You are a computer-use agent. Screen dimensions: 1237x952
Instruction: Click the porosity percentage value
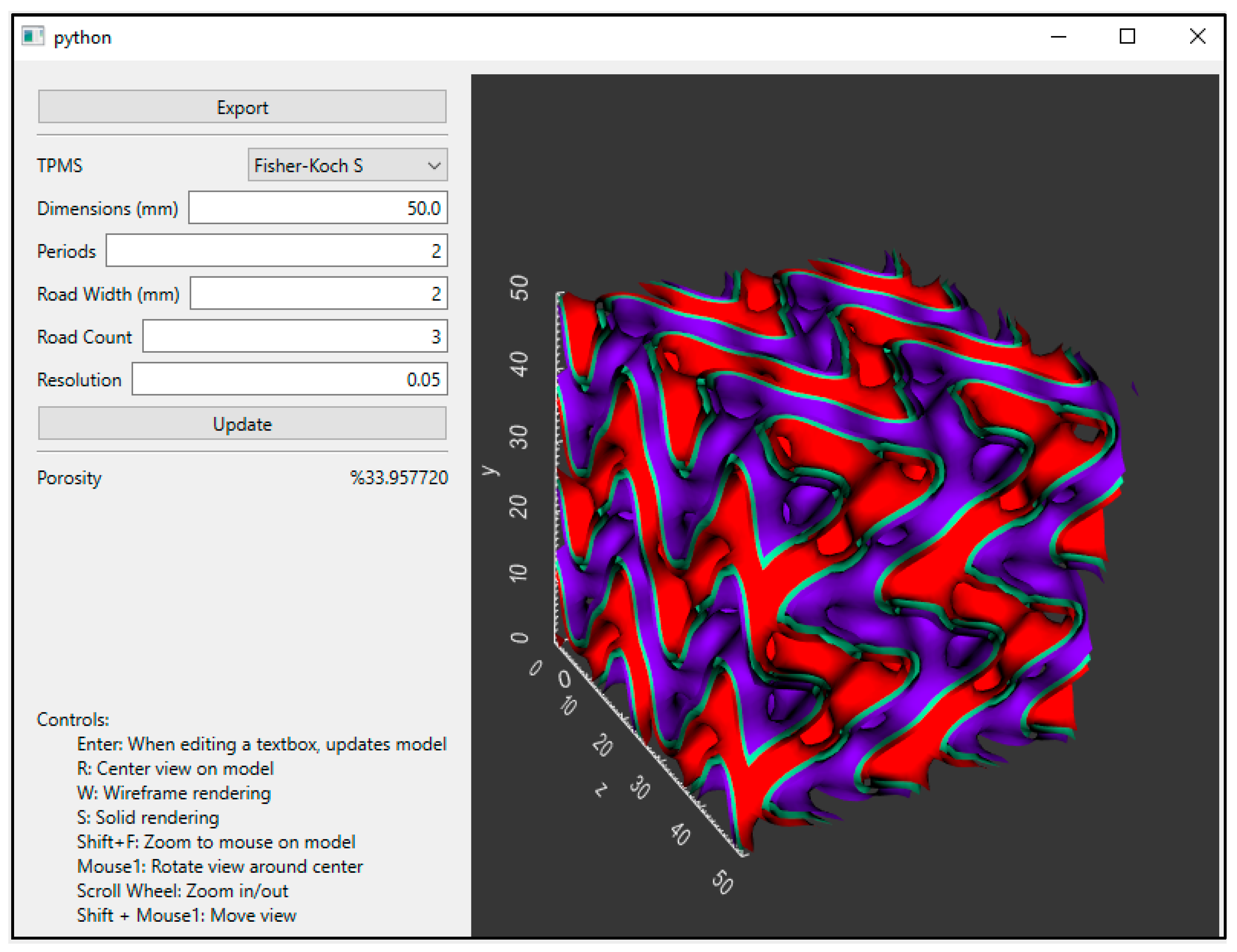(399, 477)
